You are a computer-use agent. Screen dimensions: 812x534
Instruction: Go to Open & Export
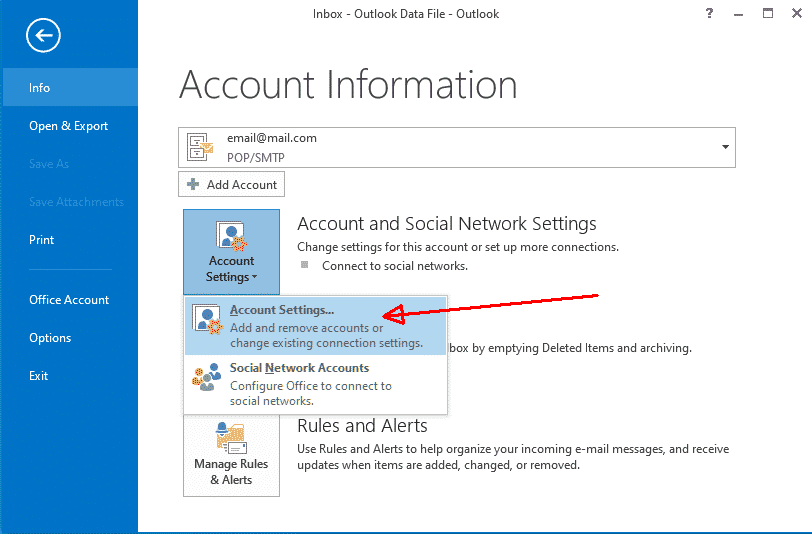68,126
